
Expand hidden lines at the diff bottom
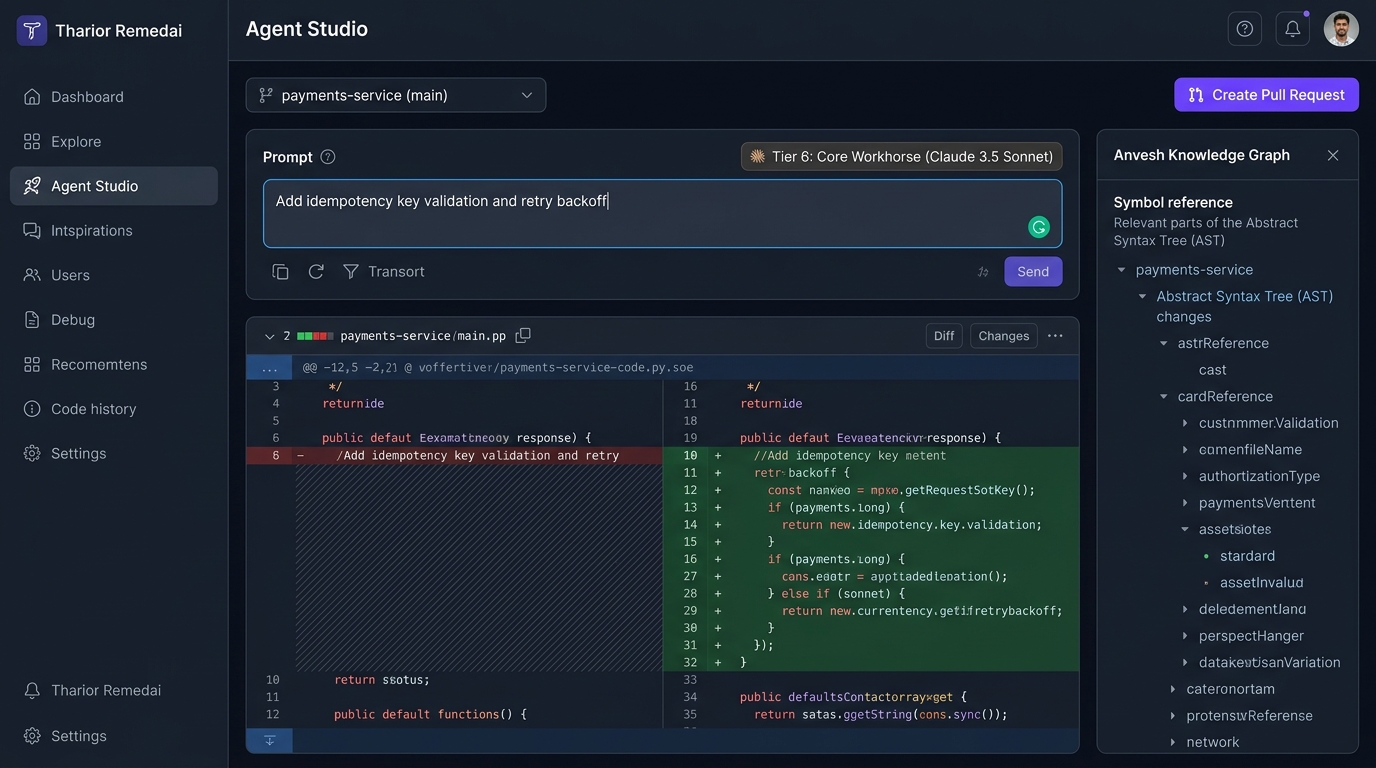click(x=270, y=740)
